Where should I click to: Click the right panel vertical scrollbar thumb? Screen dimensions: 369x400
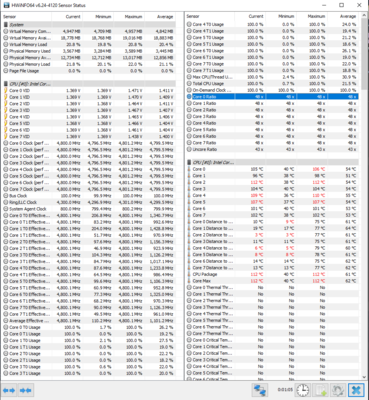(363, 57)
